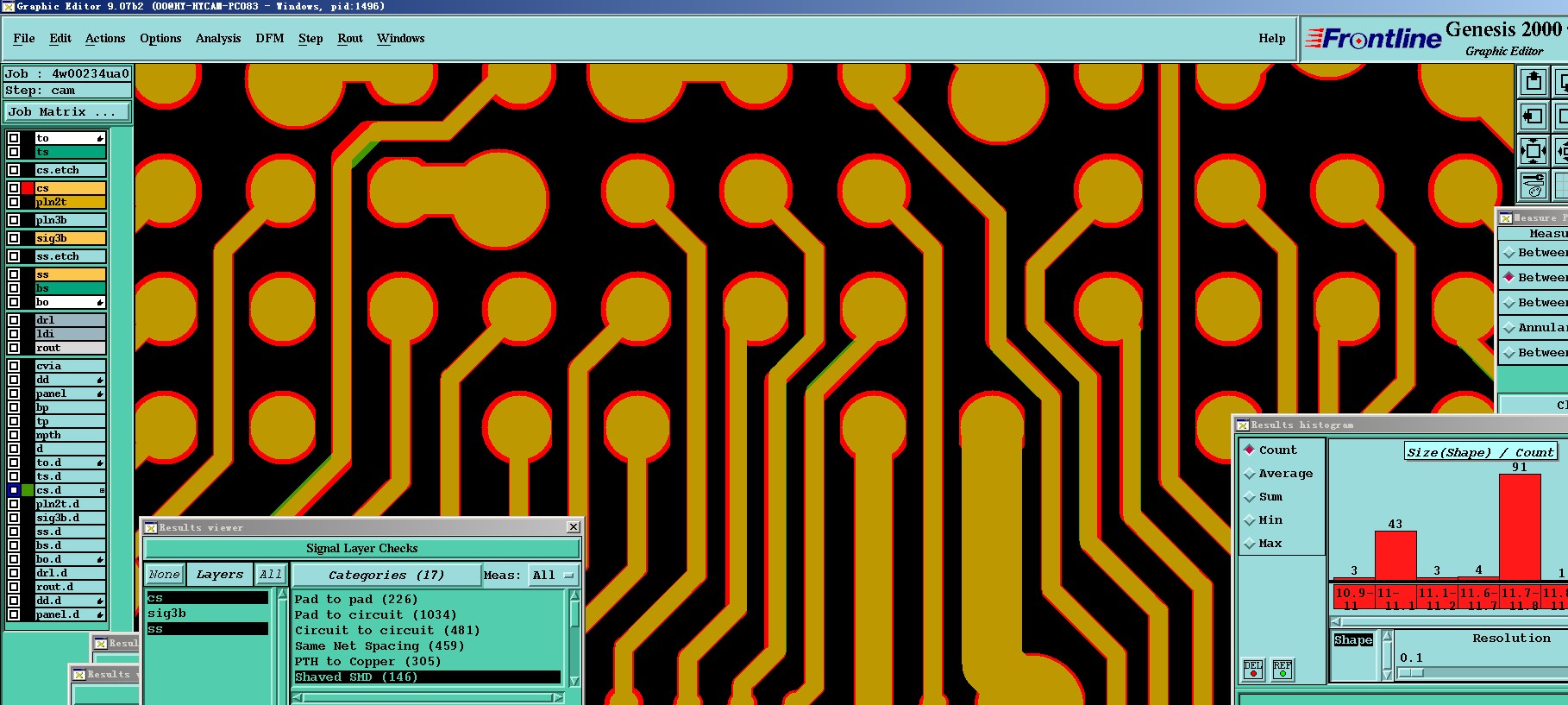Select PTH to Copper (305) category
1568x705 pixels.
[x=428, y=661]
